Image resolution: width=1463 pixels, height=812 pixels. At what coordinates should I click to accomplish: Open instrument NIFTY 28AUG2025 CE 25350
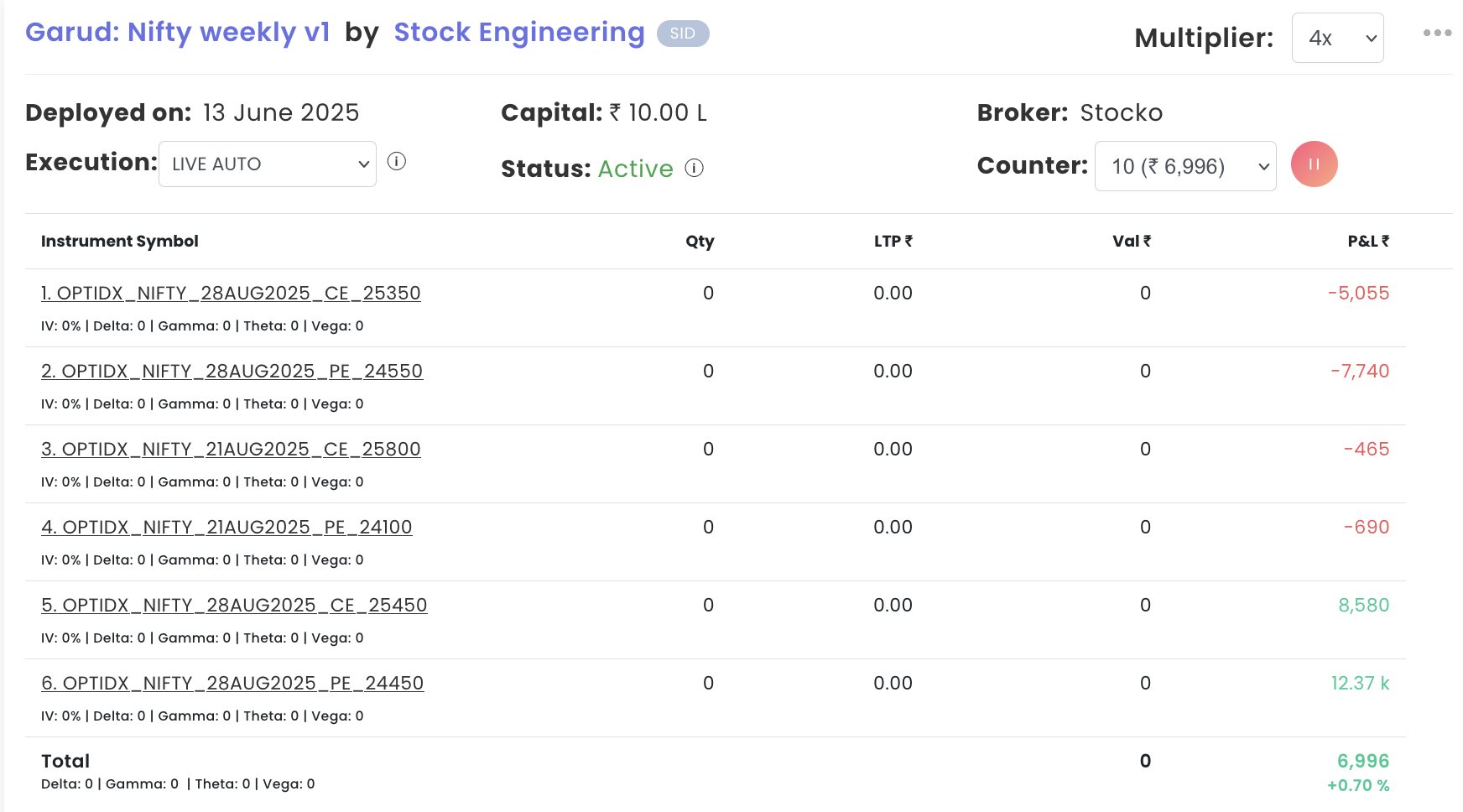click(231, 294)
